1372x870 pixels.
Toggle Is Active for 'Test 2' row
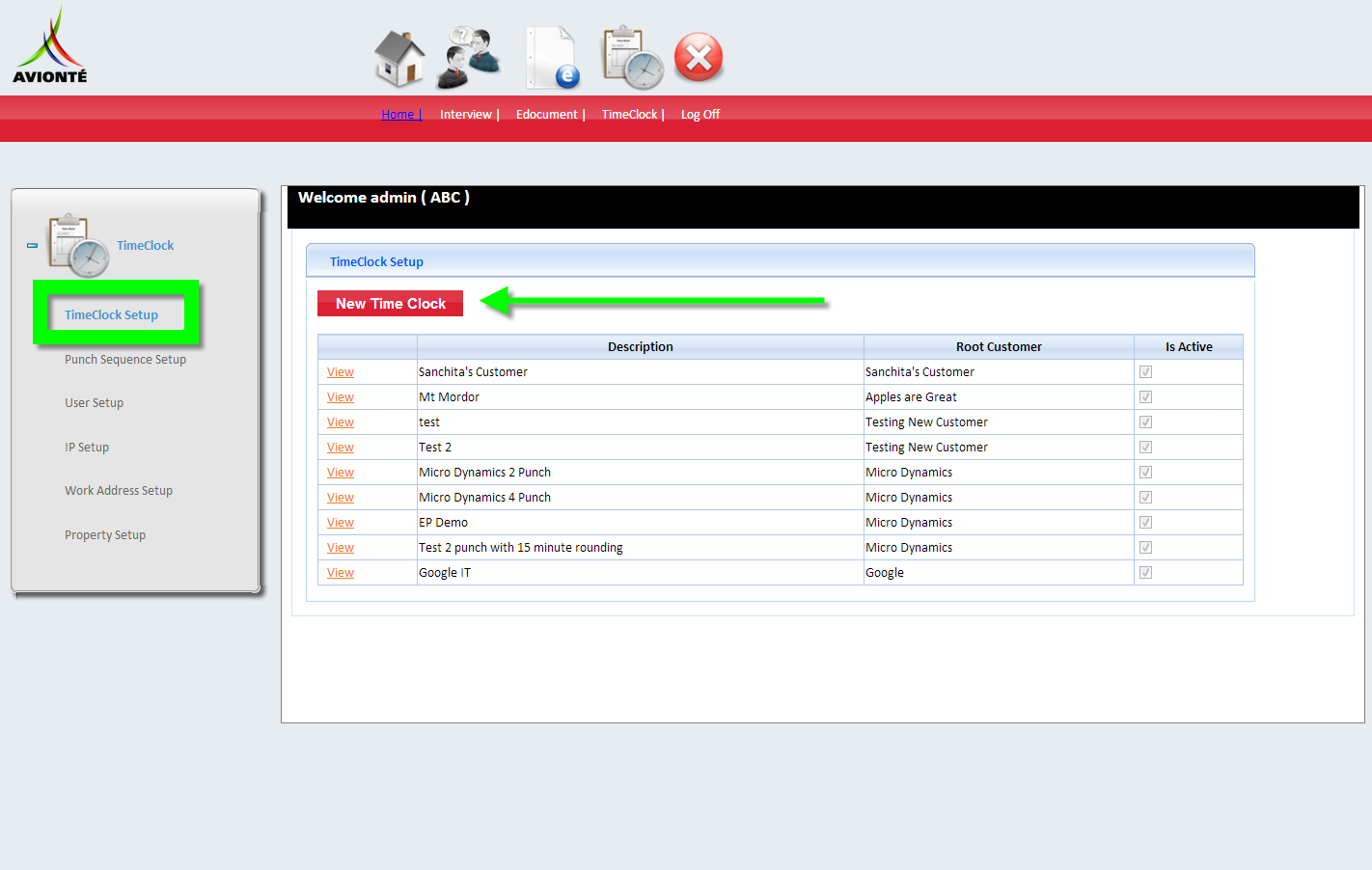click(1145, 448)
